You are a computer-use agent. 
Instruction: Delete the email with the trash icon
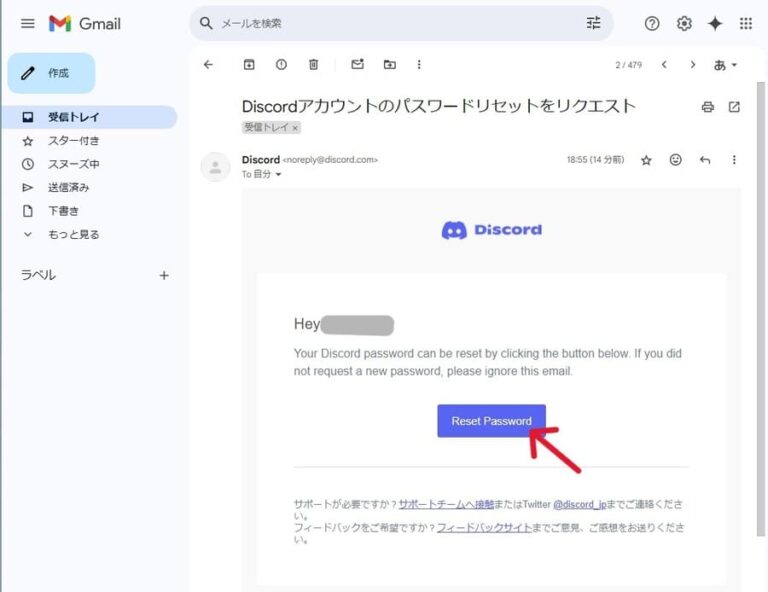click(x=313, y=65)
